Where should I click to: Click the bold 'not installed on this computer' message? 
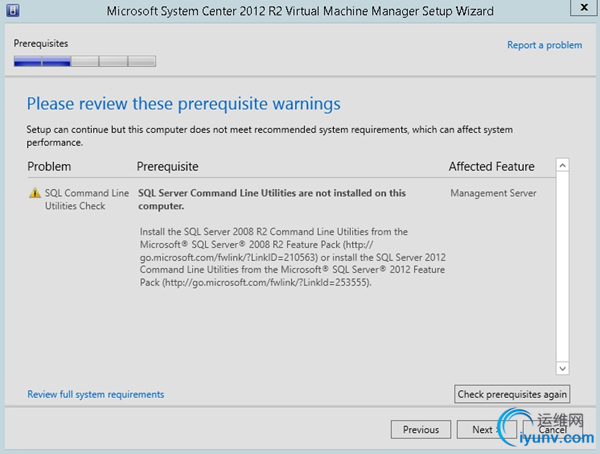point(272,199)
